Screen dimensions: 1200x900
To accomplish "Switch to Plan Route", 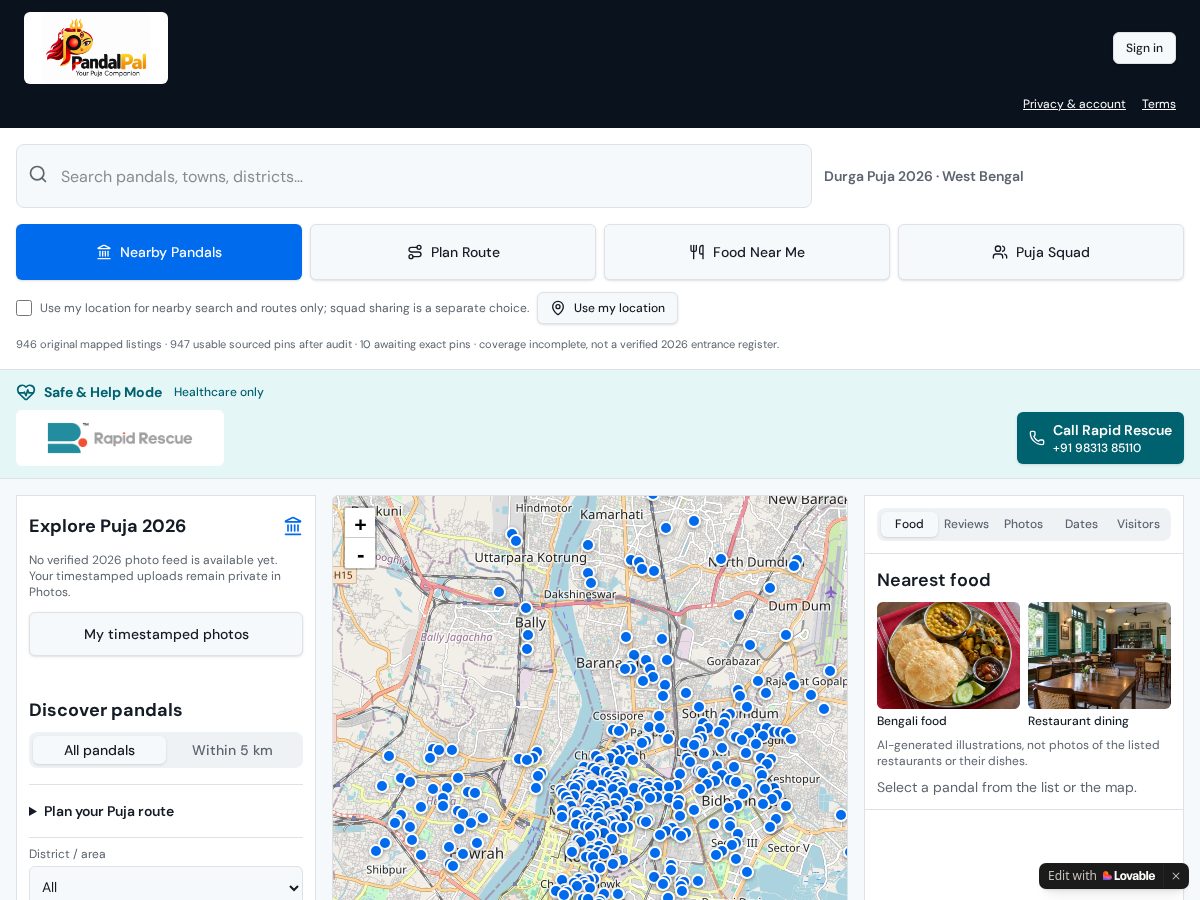I will [453, 252].
